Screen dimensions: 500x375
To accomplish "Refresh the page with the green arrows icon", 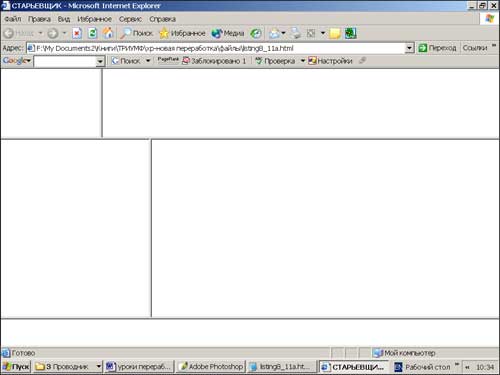I will pyautogui.click(x=92, y=33).
